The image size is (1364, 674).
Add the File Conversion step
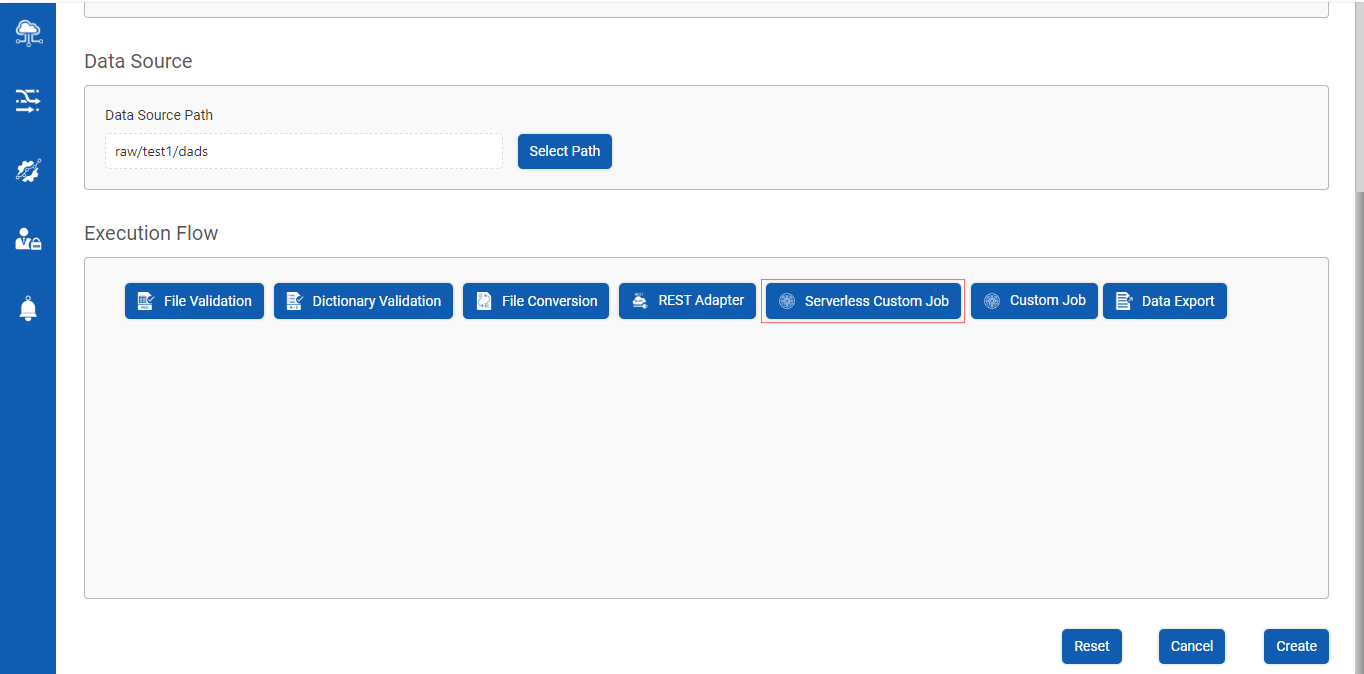click(536, 301)
